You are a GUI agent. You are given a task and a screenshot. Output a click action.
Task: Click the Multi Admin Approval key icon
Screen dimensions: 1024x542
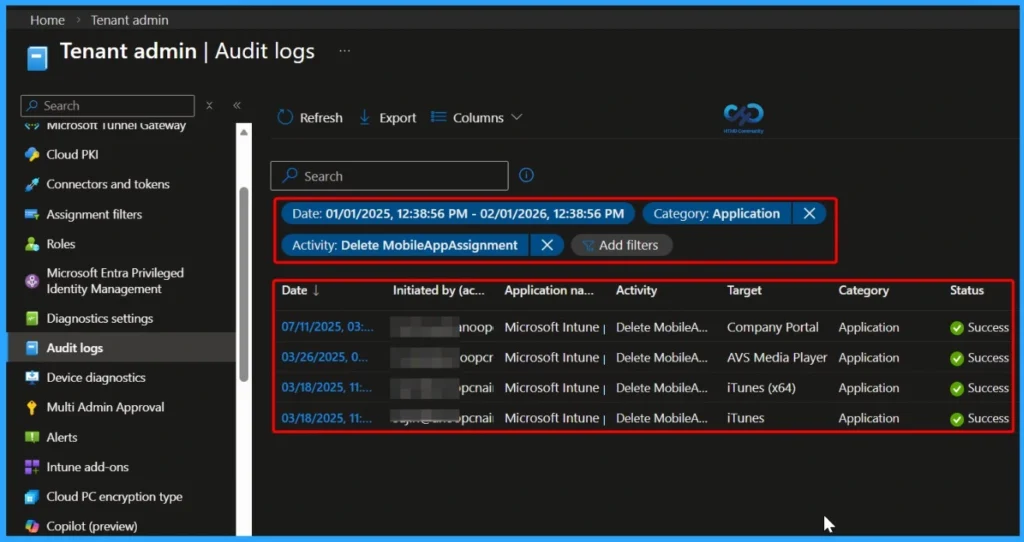tap(31, 407)
